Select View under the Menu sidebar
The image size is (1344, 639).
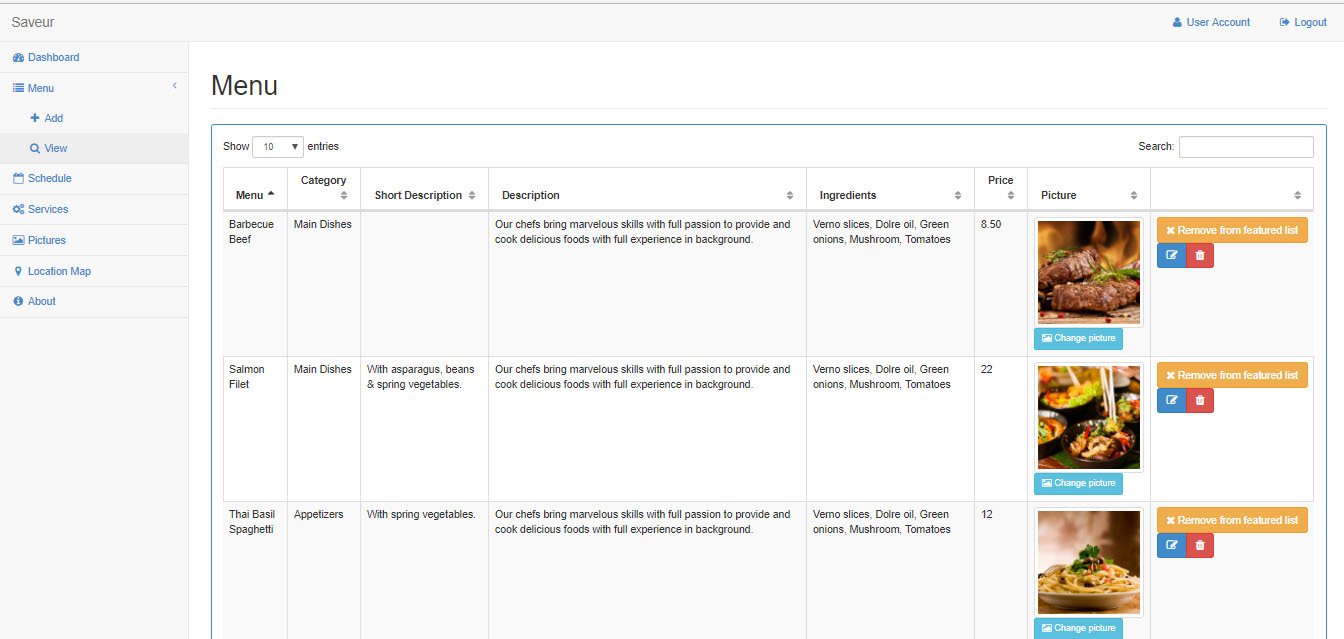[x=55, y=149]
